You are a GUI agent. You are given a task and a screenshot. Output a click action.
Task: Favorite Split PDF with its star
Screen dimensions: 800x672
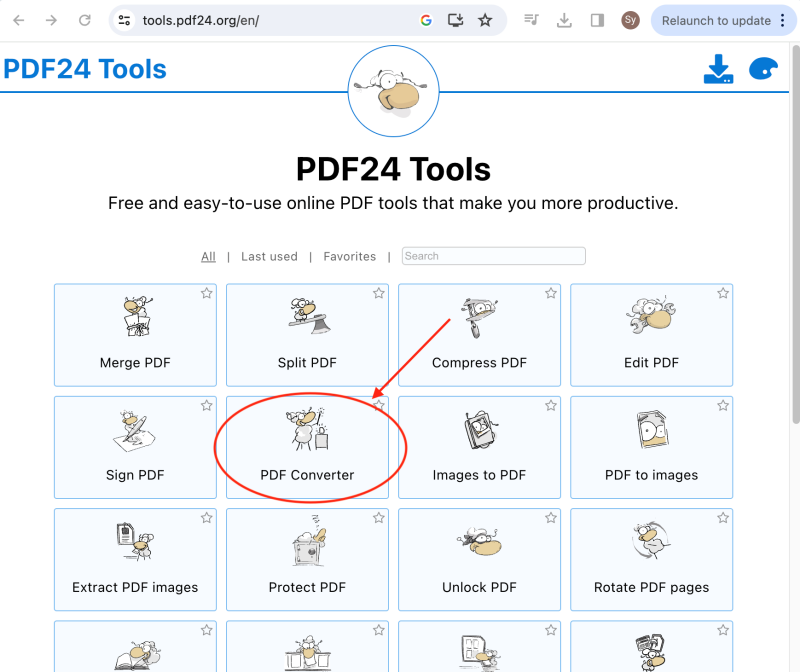[379, 293]
